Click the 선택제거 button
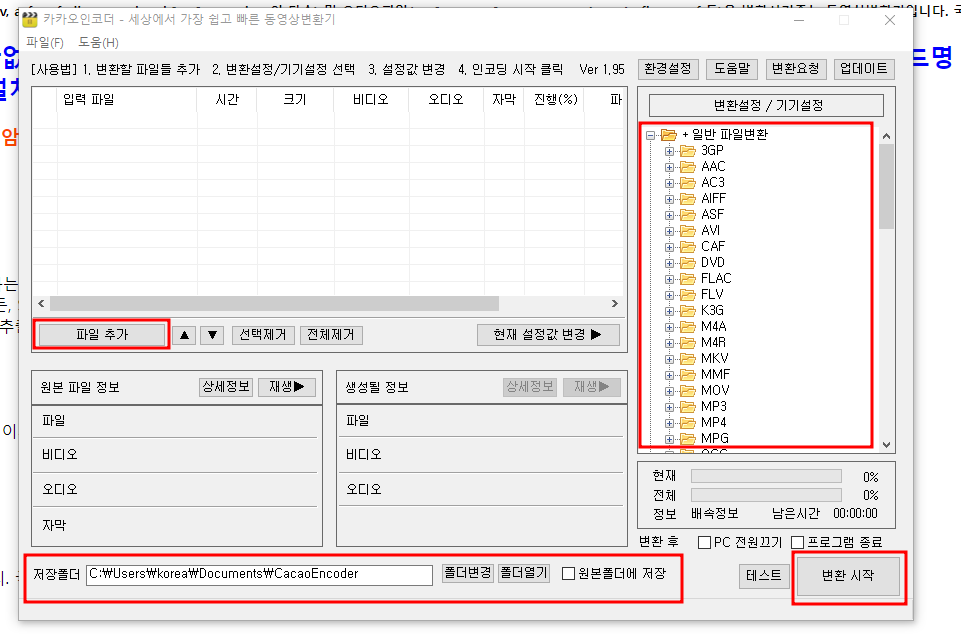The width and height of the screenshot is (961, 635). pos(263,335)
